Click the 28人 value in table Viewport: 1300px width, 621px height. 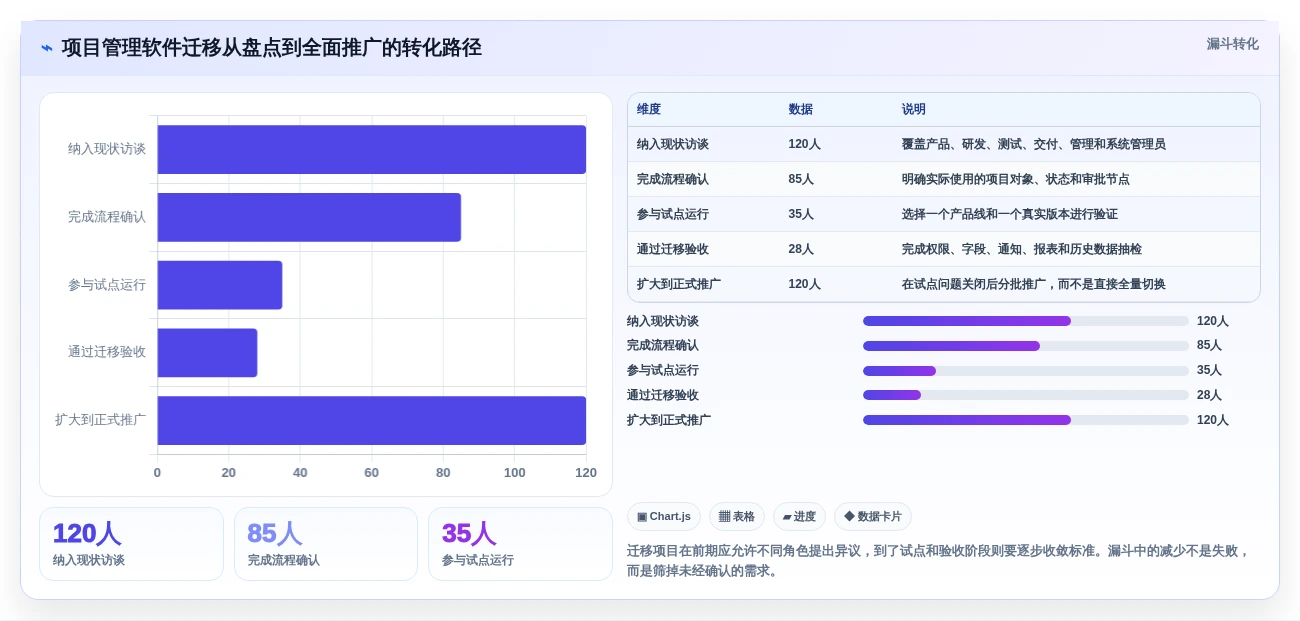pos(801,249)
